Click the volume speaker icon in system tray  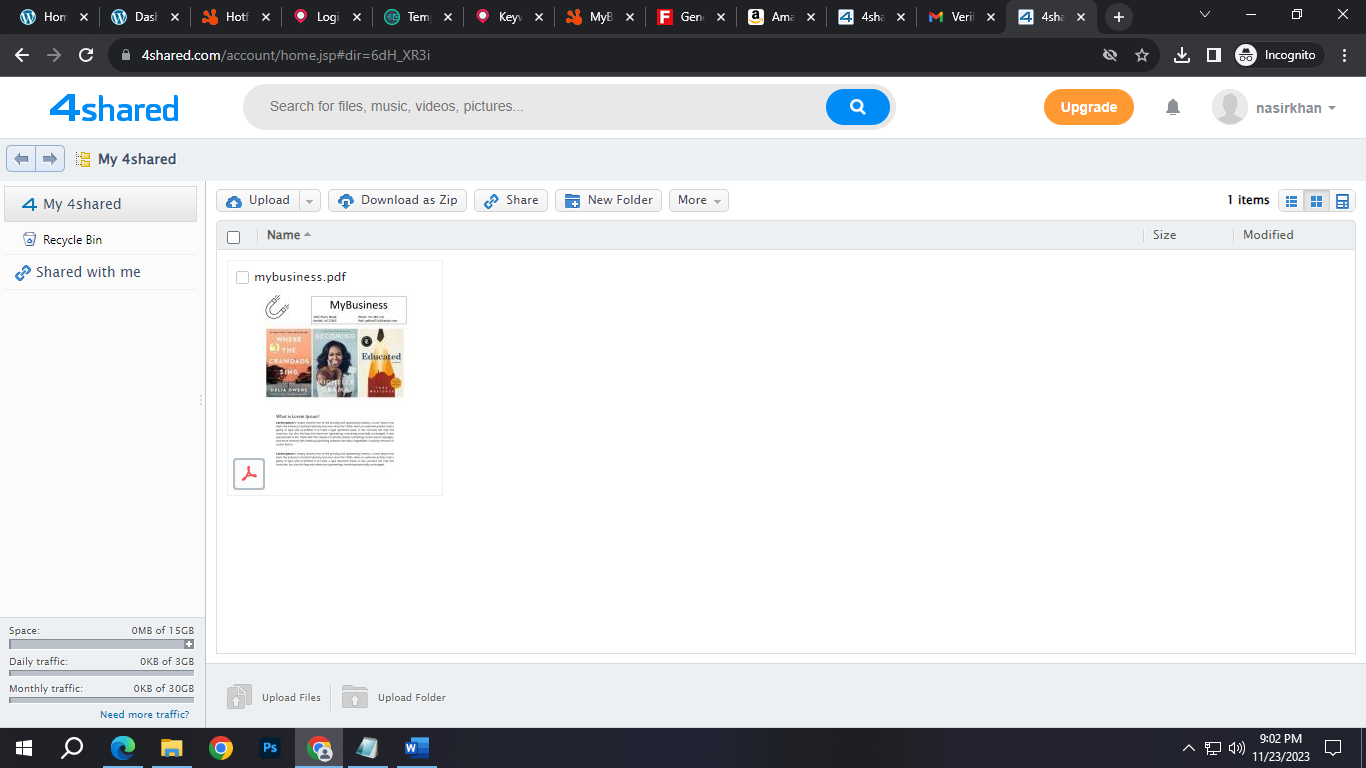[x=1236, y=747]
